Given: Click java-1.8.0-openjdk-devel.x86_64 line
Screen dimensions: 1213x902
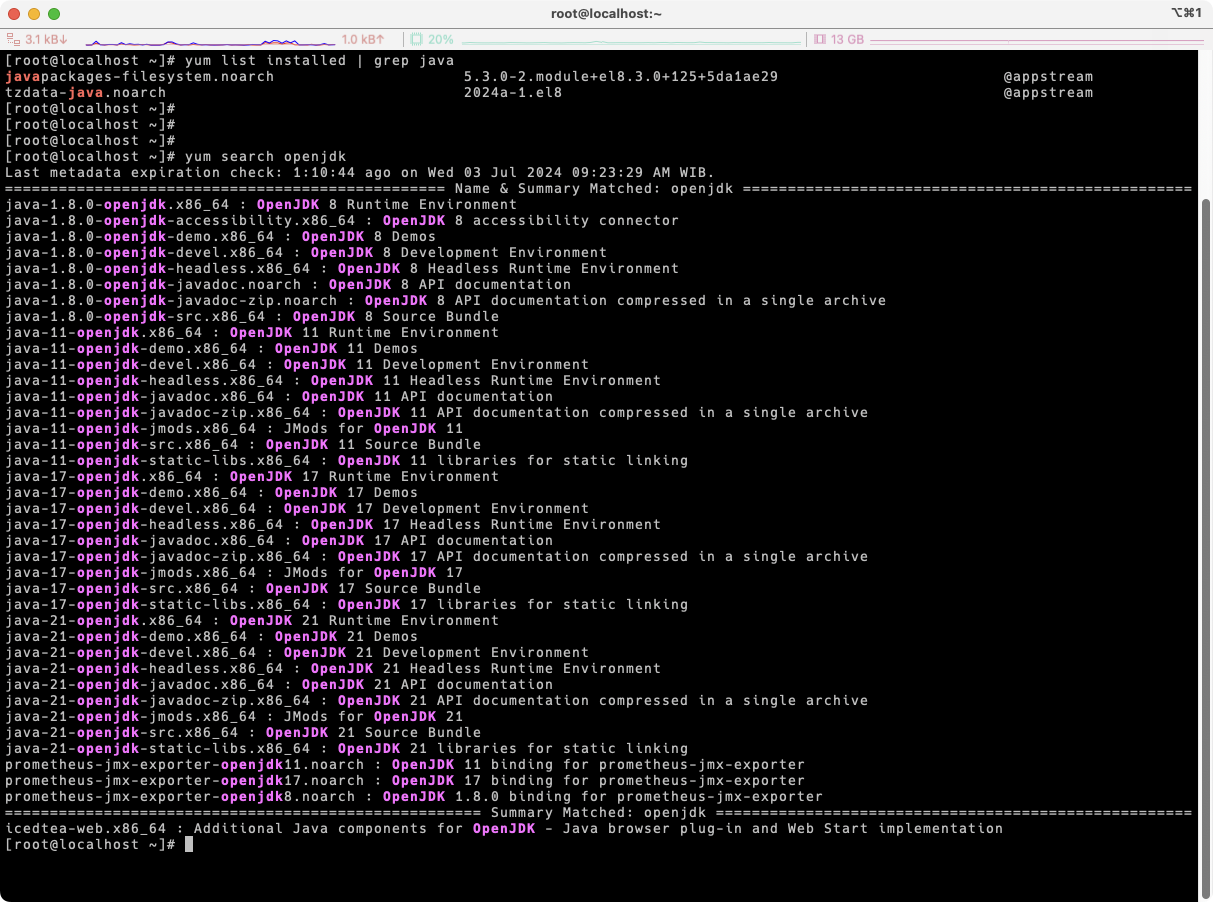Looking at the screenshot, I should click(305, 252).
